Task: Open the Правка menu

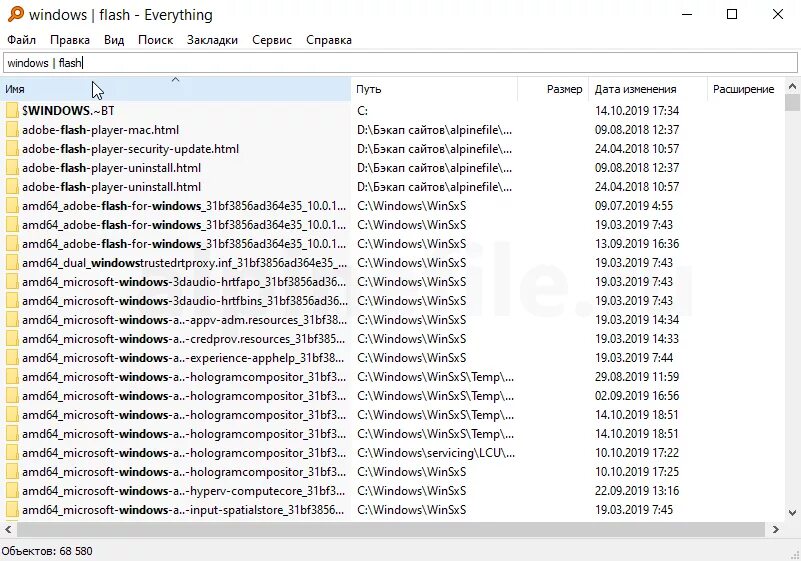Action: click(x=69, y=40)
